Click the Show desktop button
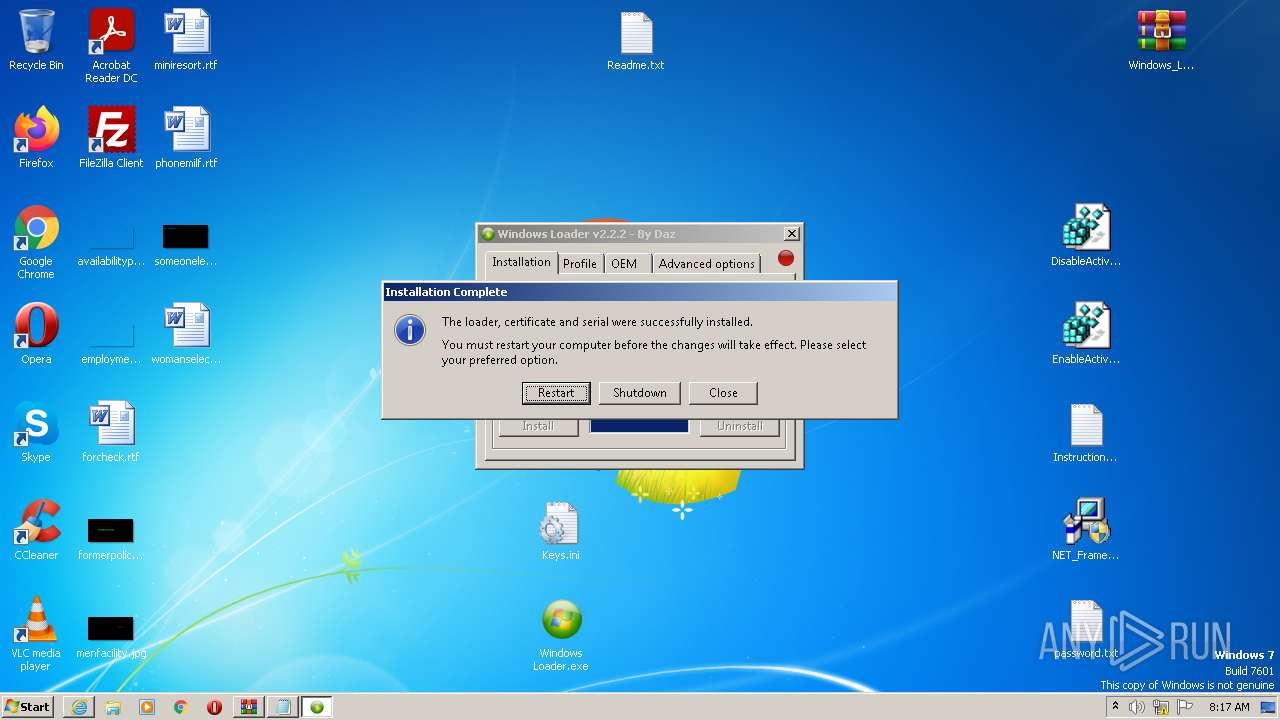1280x720 pixels. [1270, 707]
